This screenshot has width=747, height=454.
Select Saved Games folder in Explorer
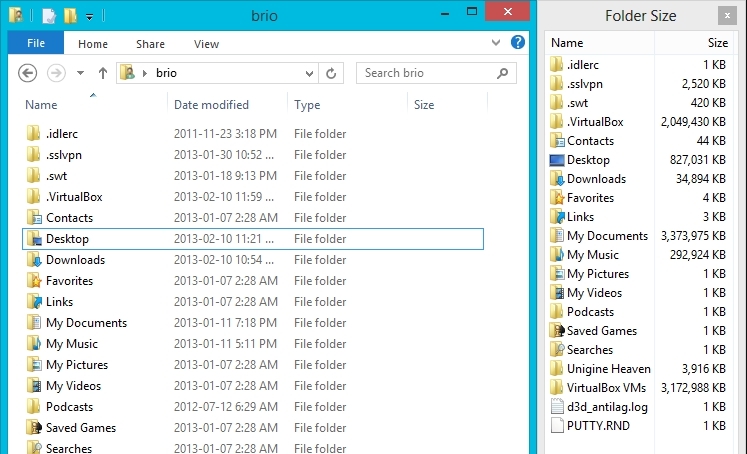pos(253,427)
